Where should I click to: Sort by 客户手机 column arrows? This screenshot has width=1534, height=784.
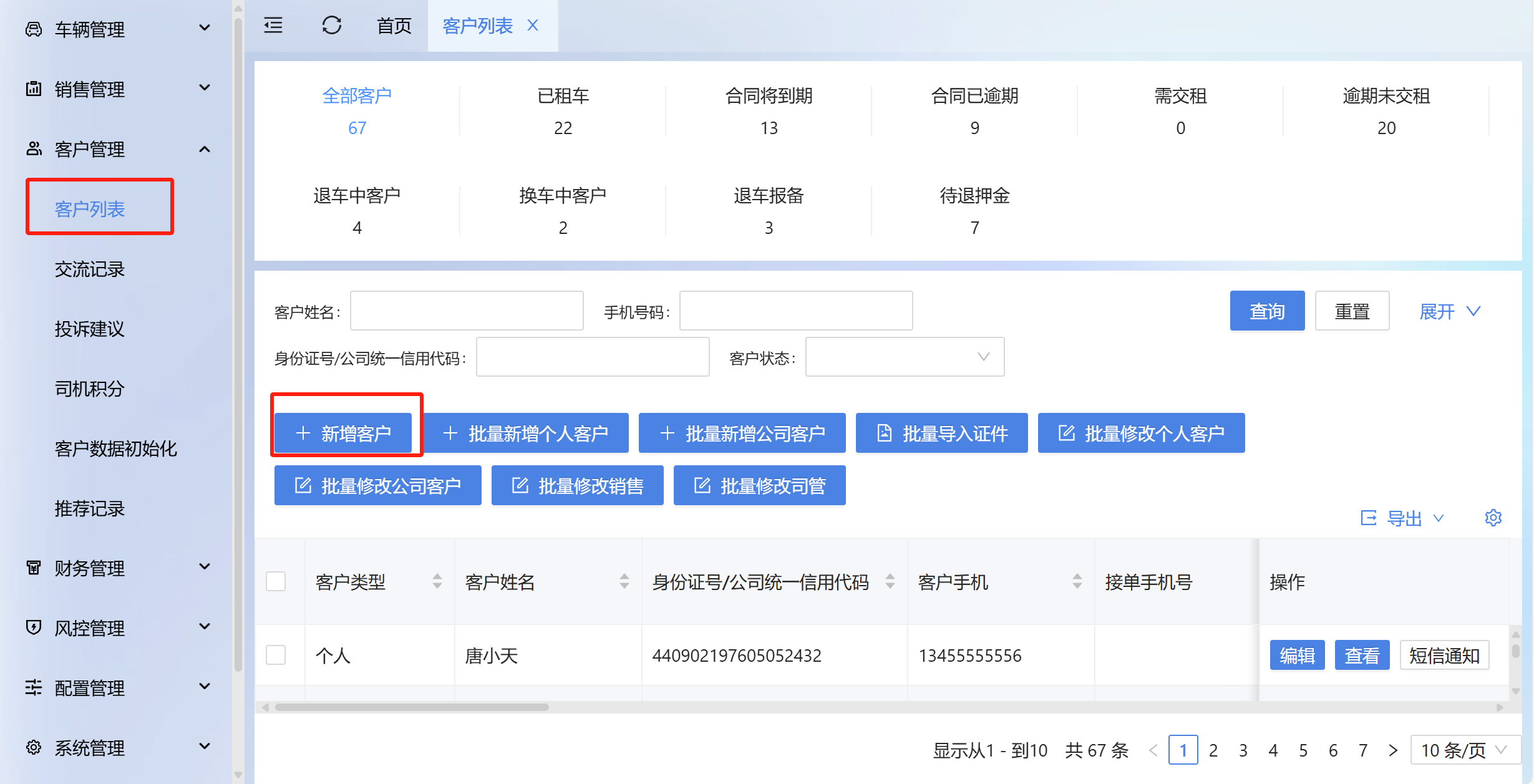[1077, 581]
